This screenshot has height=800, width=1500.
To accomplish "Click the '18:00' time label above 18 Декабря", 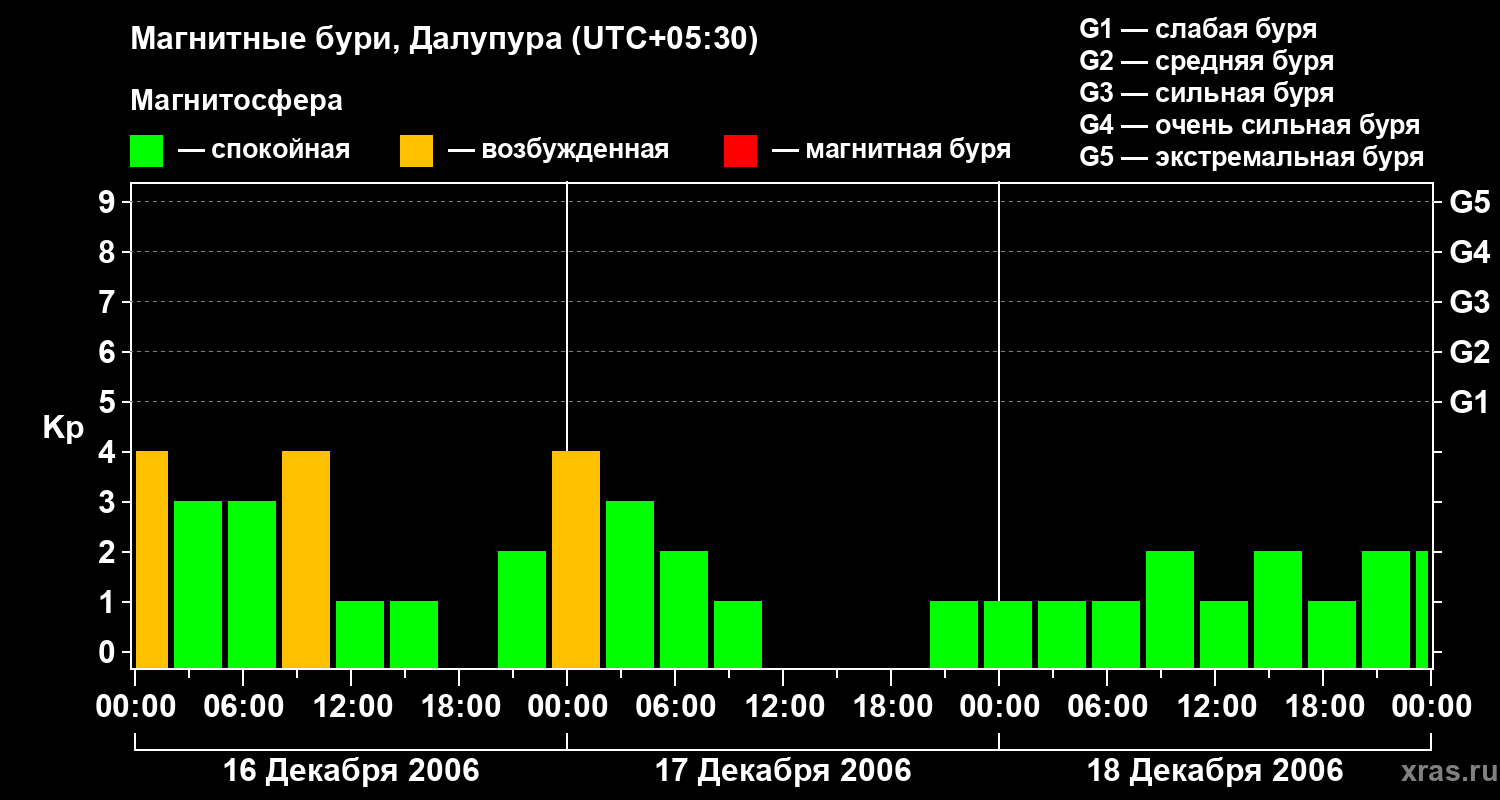I will 1323,707.
